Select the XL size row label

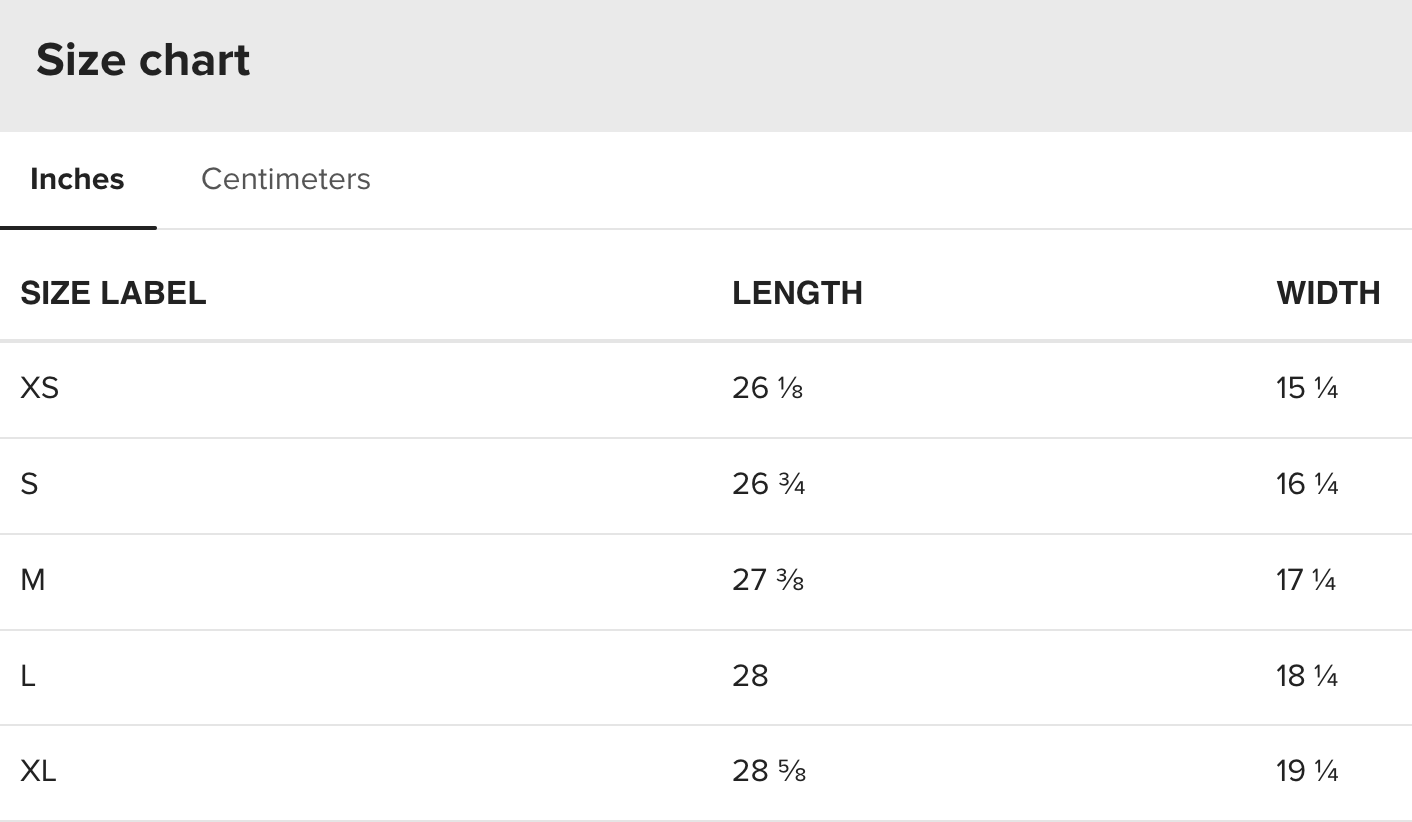click(38, 772)
